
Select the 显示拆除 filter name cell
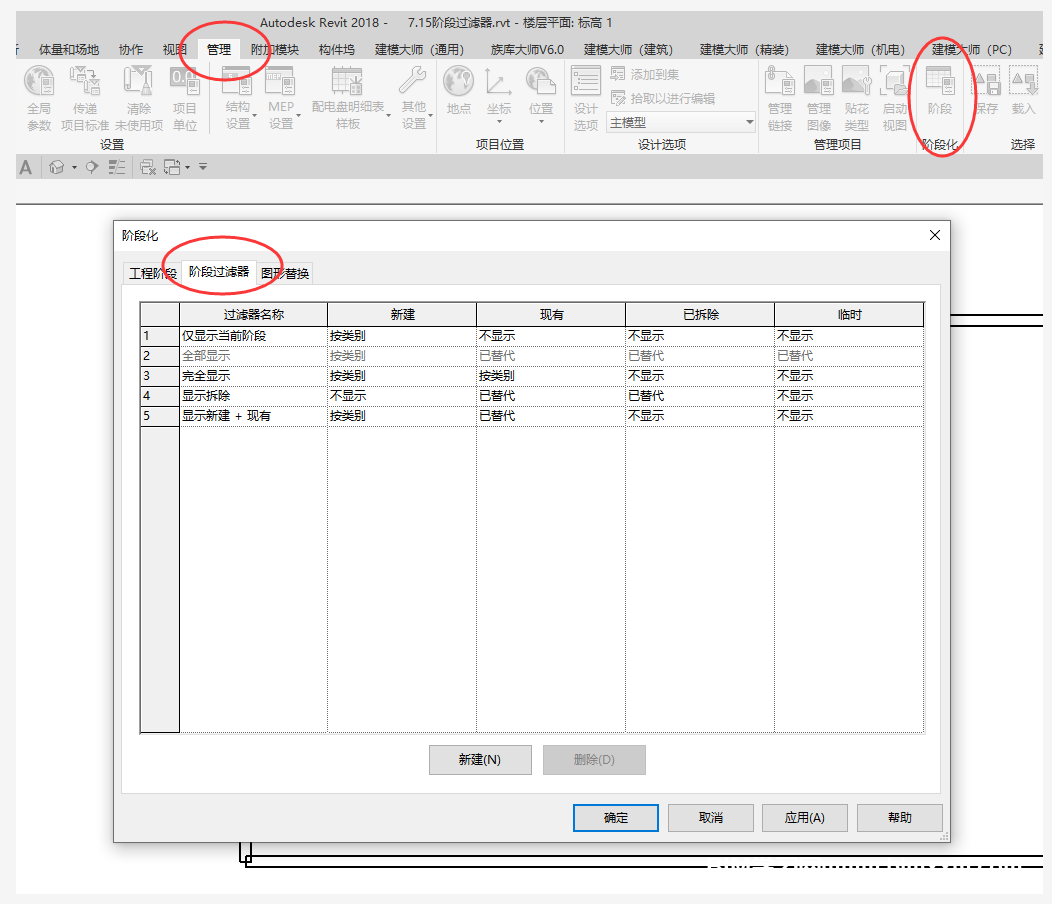[x=253, y=396]
